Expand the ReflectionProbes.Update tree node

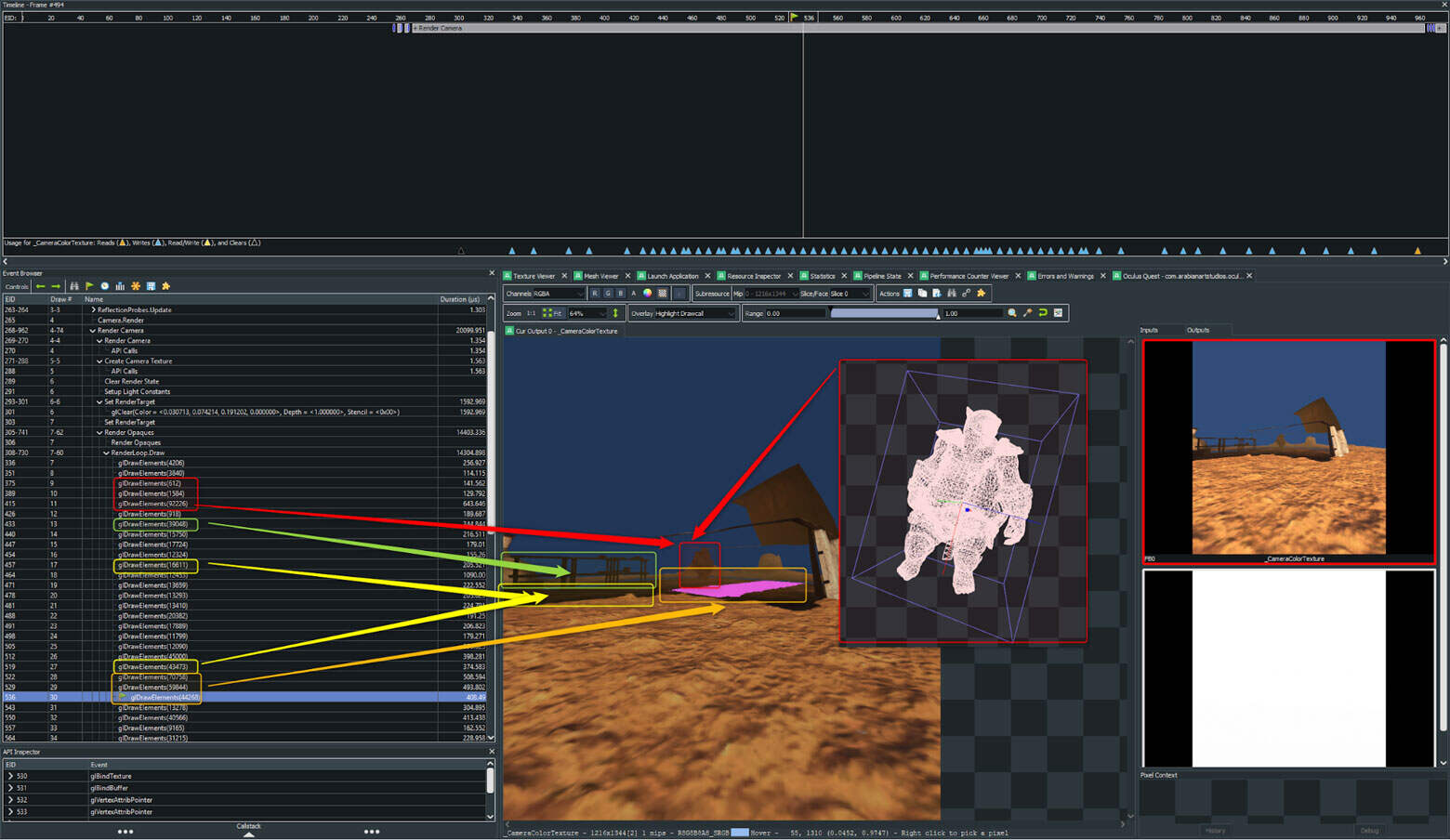click(x=93, y=310)
